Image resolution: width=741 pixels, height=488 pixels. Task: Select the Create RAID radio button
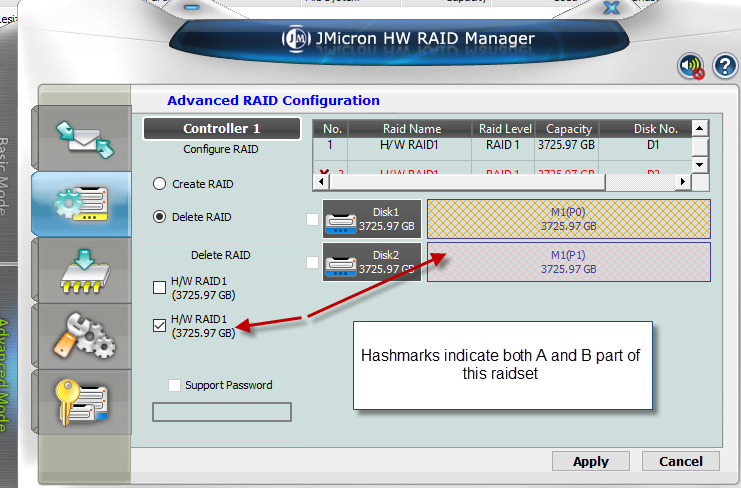coord(159,184)
